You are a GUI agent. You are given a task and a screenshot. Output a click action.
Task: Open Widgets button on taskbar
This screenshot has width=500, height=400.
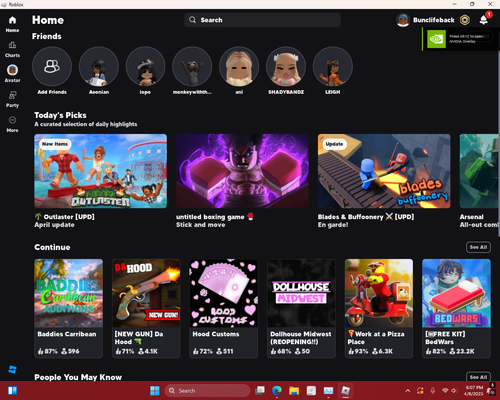12,391
